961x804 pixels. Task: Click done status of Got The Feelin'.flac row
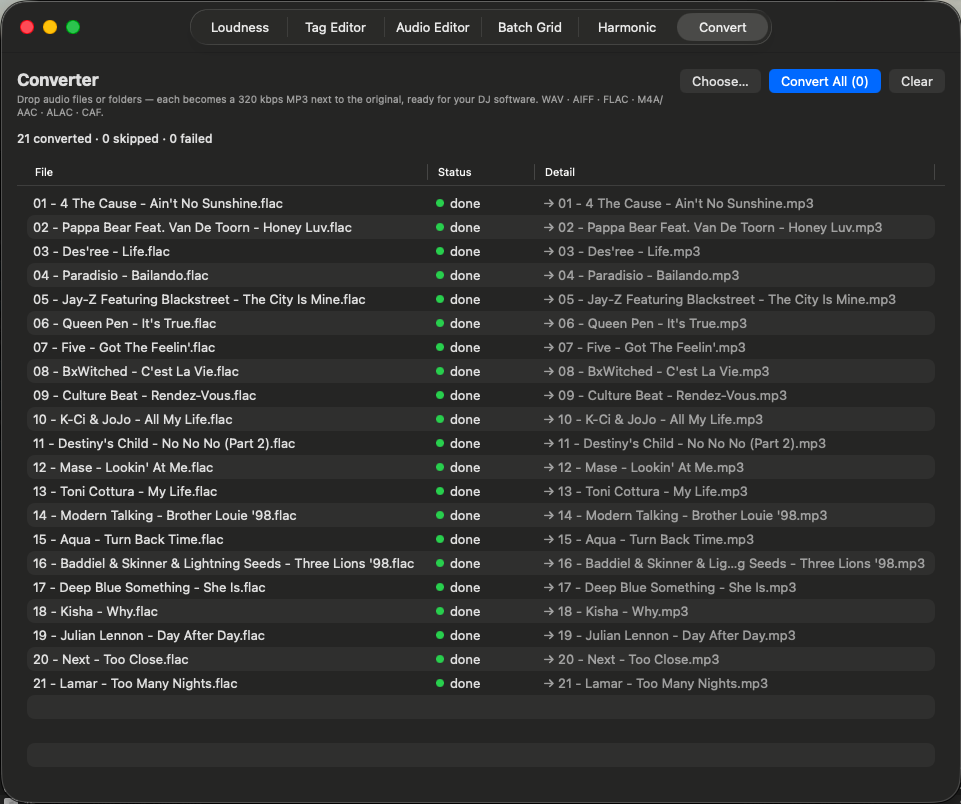tap(458, 347)
